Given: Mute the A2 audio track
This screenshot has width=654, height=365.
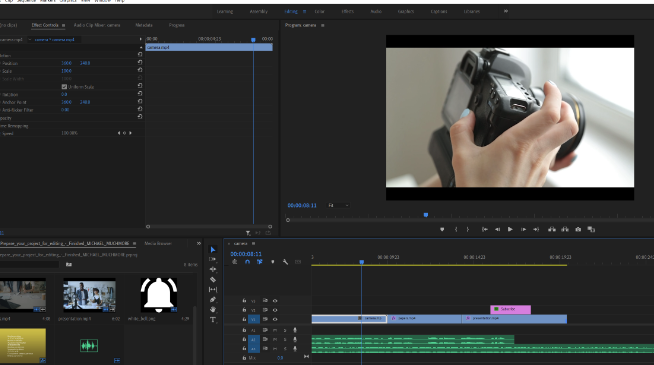Looking at the screenshot, I should click(275, 340).
